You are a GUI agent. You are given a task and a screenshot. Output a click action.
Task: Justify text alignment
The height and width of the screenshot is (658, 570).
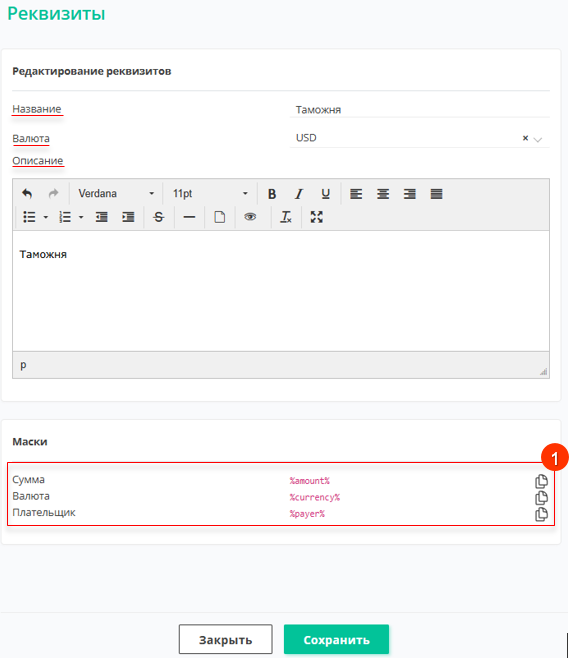pos(437,194)
